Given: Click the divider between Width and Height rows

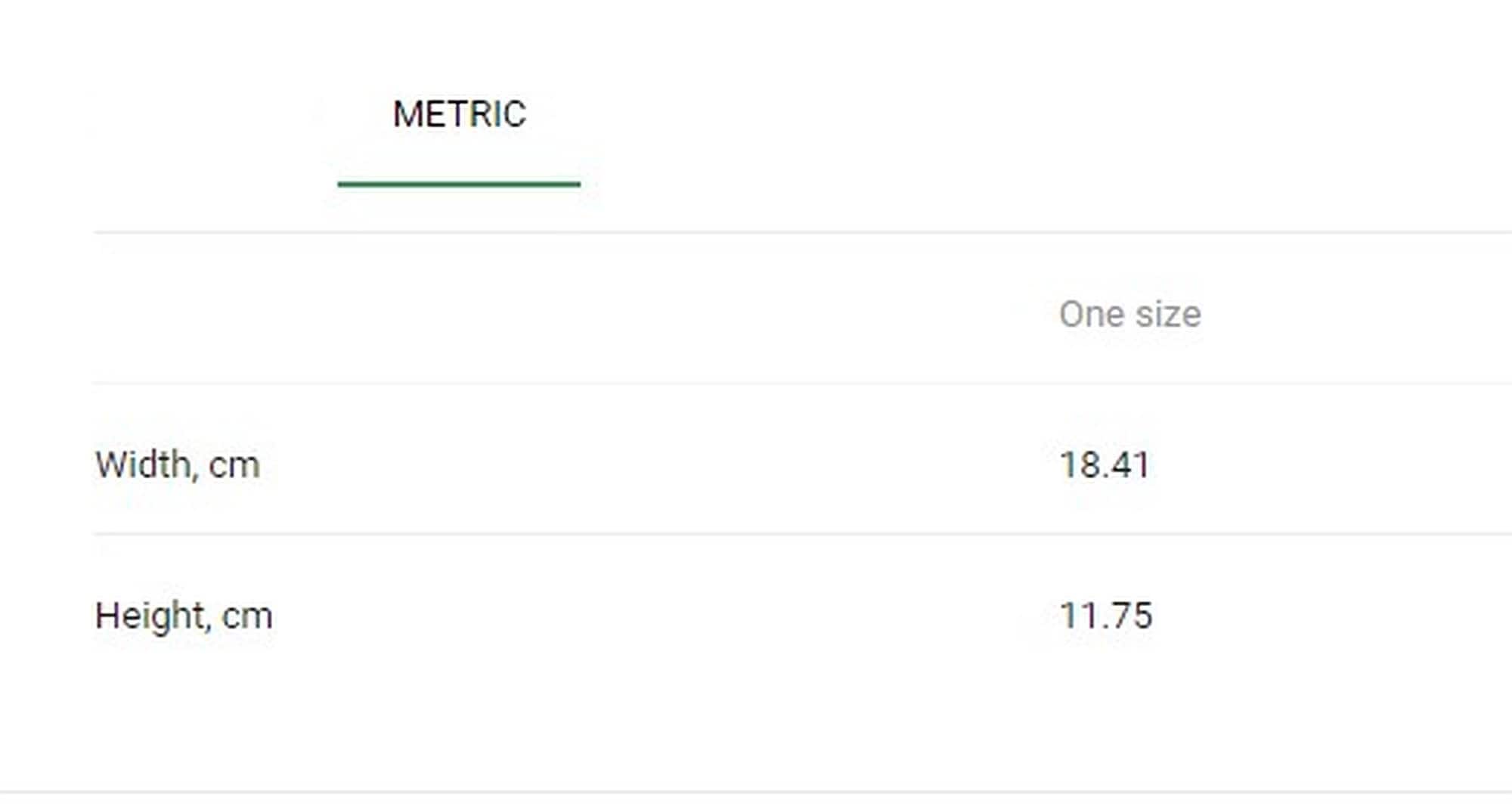Looking at the screenshot, I should (802, 533).
